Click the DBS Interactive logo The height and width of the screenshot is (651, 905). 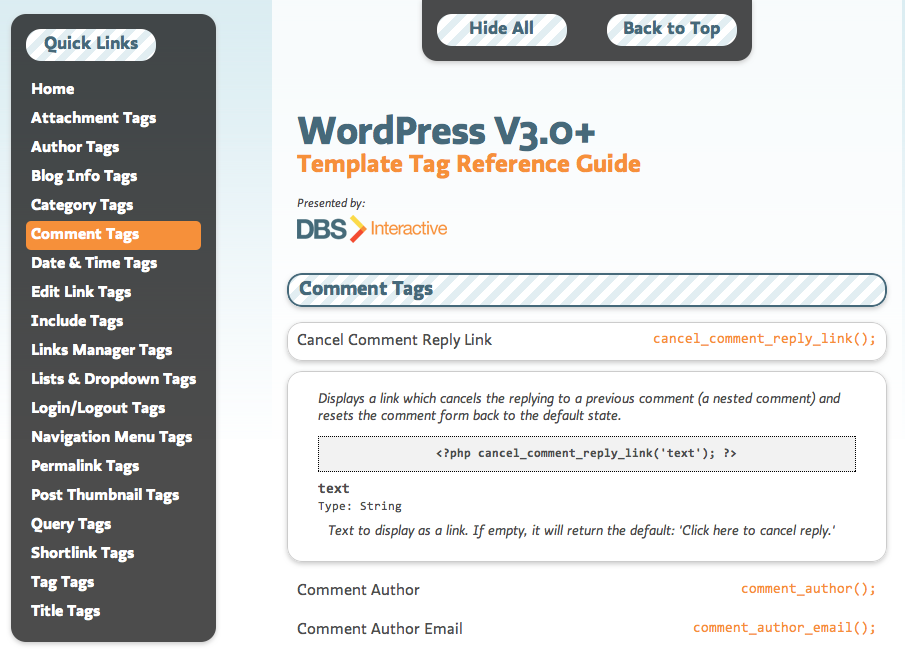point(372,229)
